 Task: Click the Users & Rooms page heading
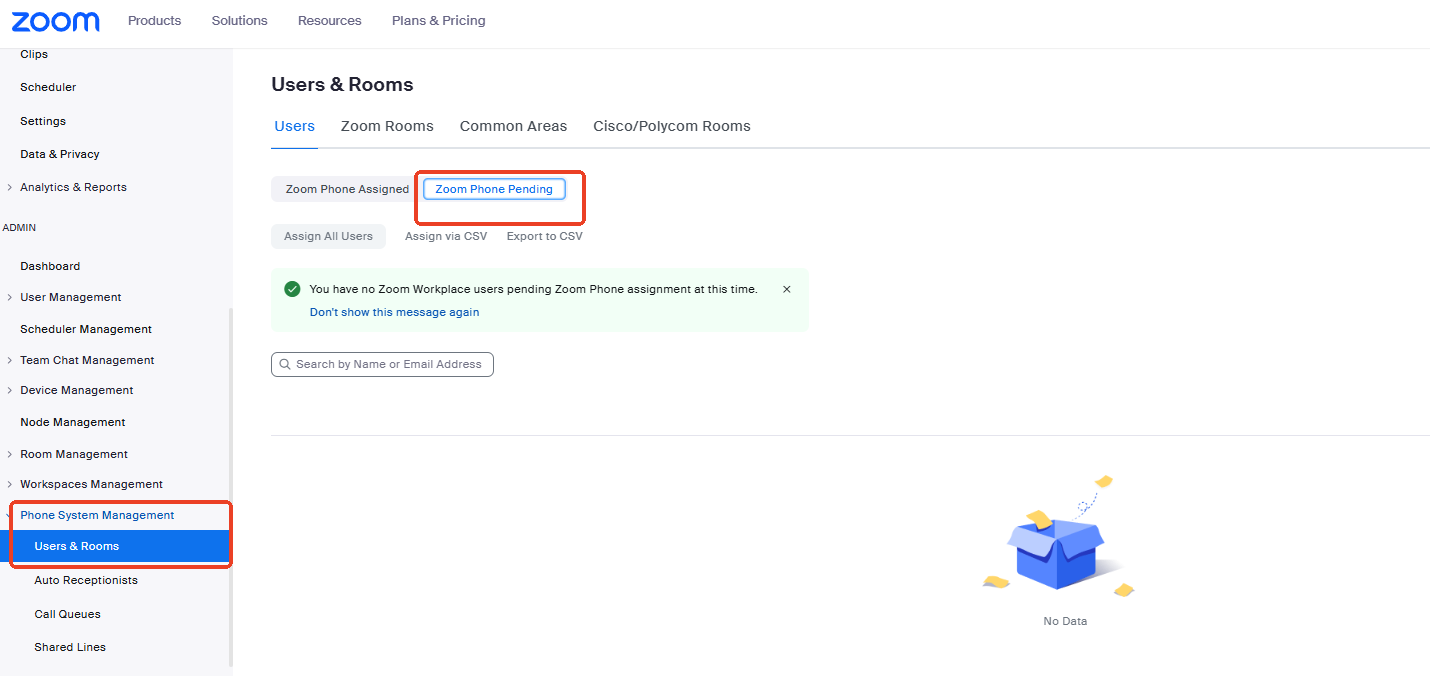click(342, 85)
